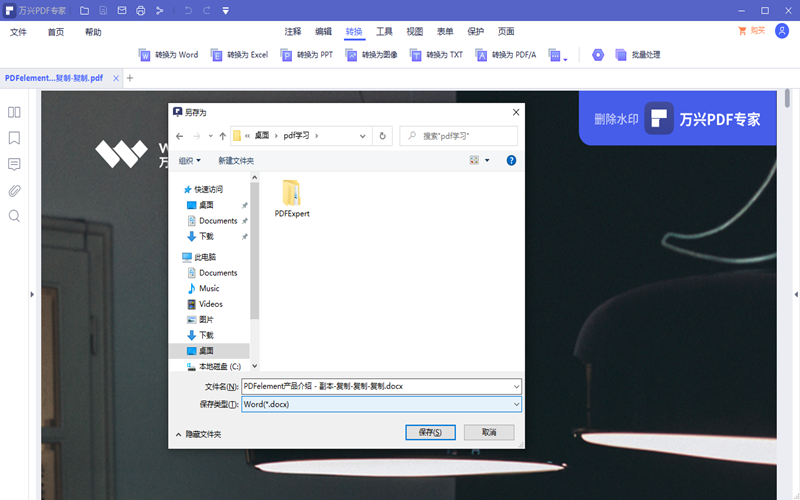Switch to the 注释 tab
800x500 pixels.
[x=293, y=32]
